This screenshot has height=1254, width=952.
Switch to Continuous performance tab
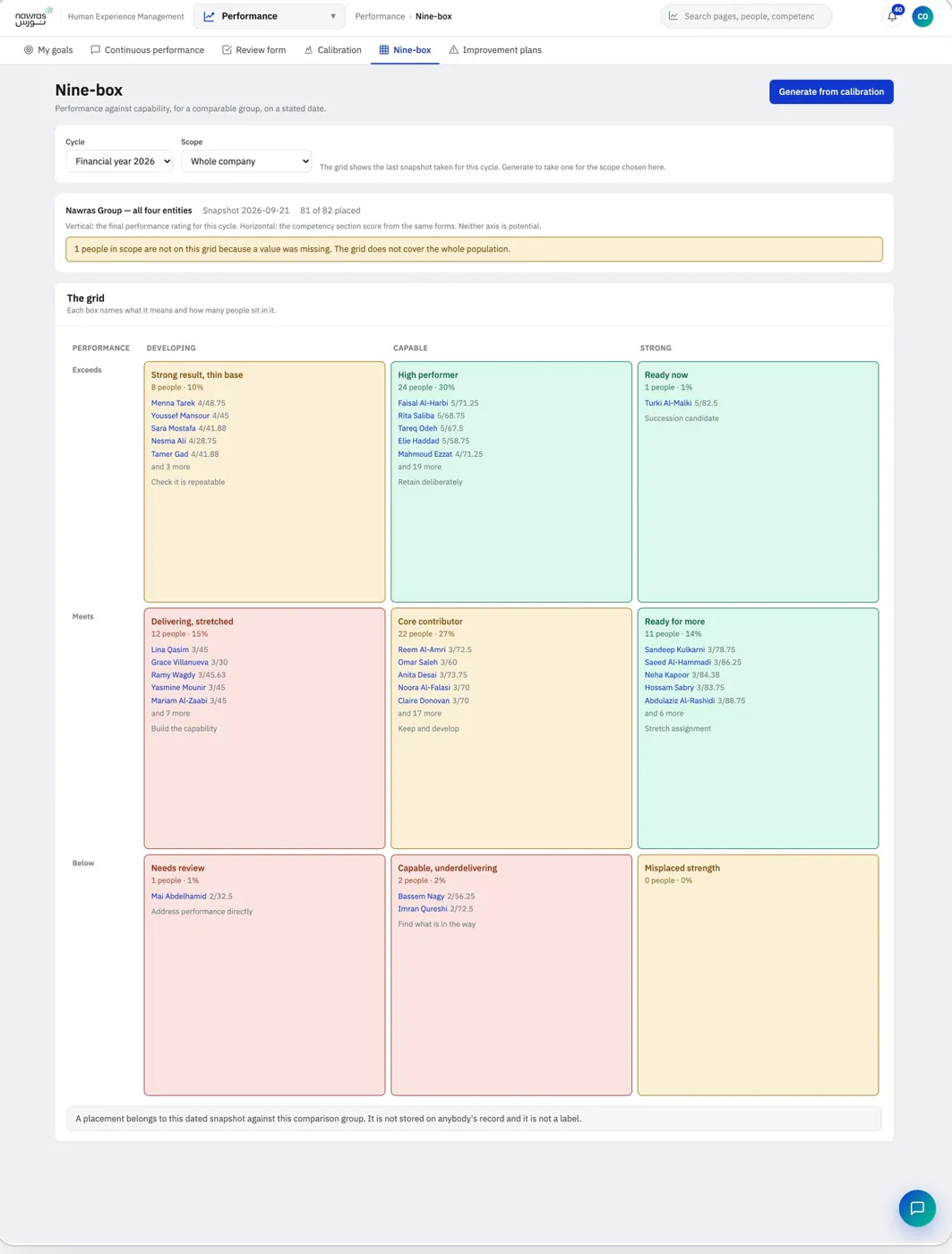(x=147, y=50)
